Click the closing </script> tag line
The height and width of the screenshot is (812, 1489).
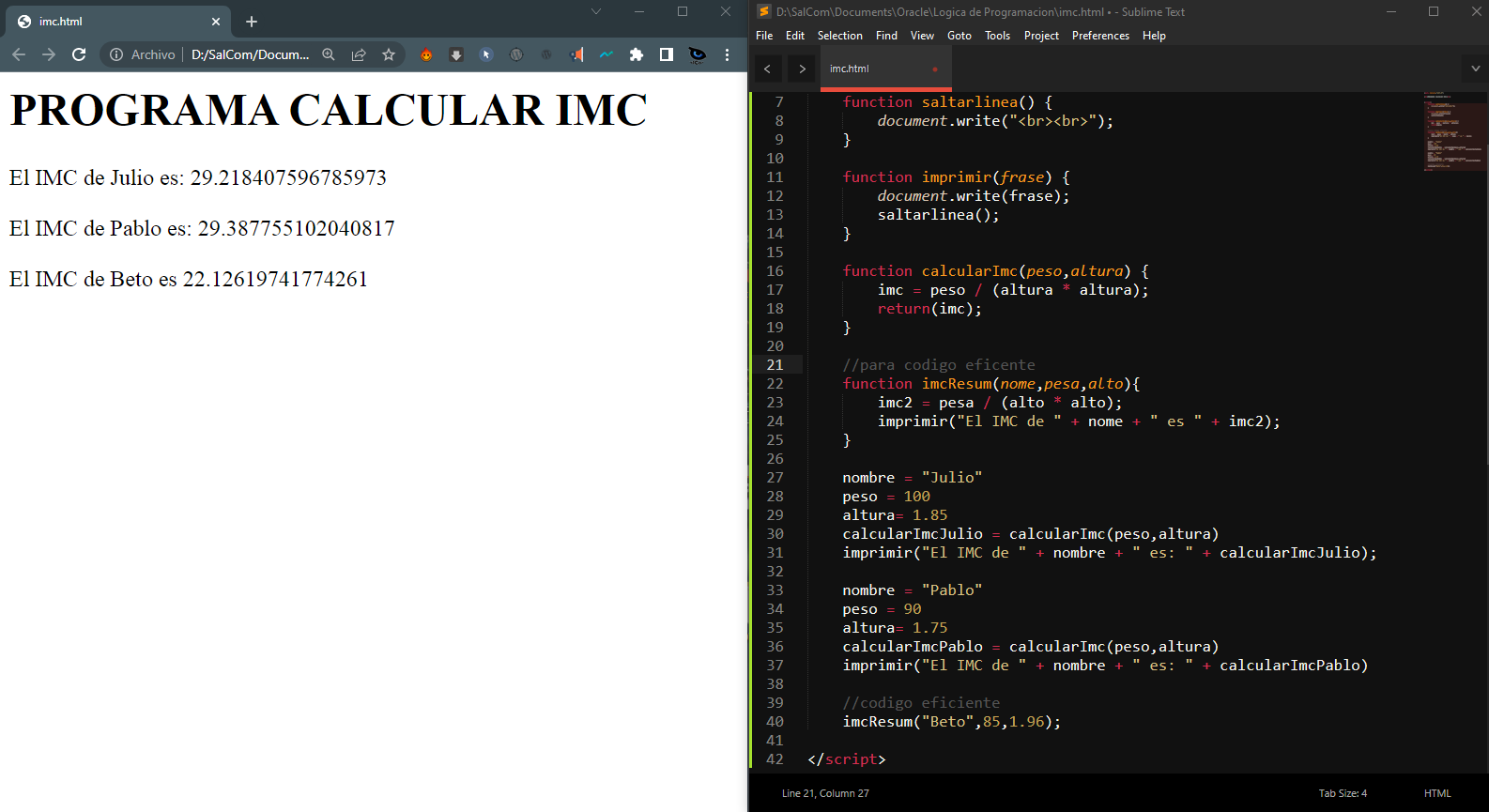tap(846, 758)
